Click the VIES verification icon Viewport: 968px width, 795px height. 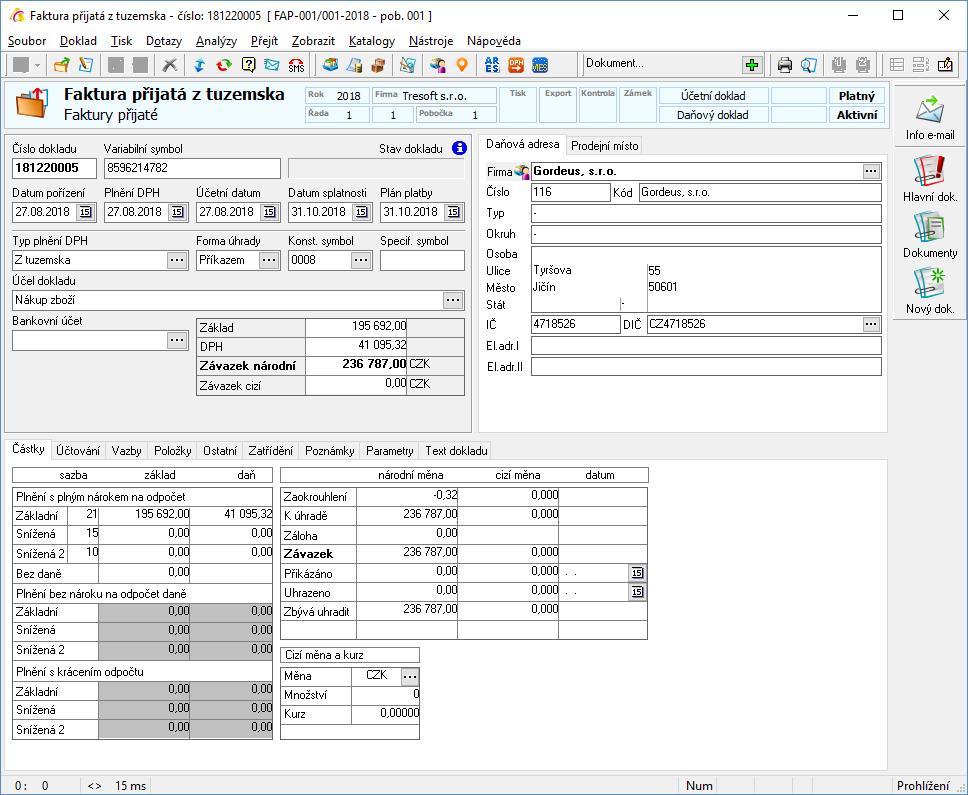[540, 65]
